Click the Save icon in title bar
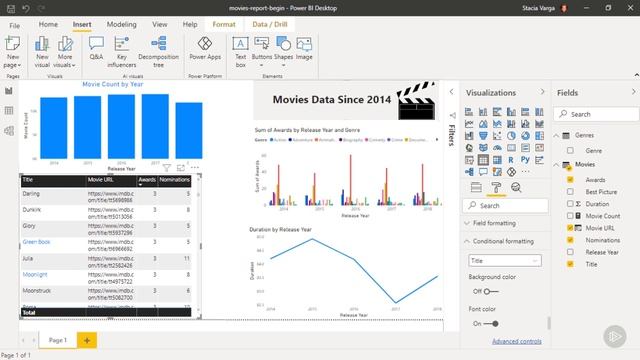The width and height of the screenshot is (640, 360). click(x=11, y=8)
